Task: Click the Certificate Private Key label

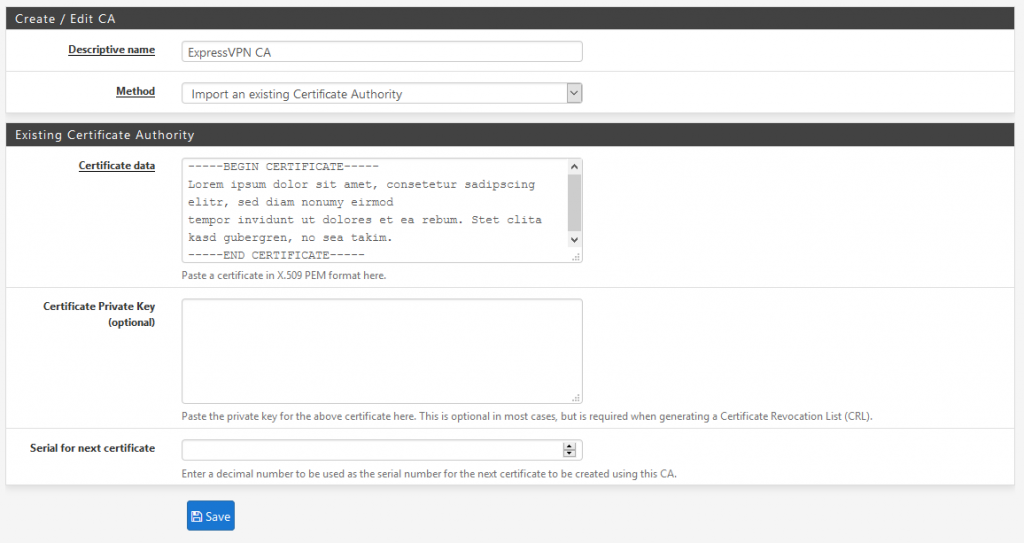Action: click(x=98, y=307)
